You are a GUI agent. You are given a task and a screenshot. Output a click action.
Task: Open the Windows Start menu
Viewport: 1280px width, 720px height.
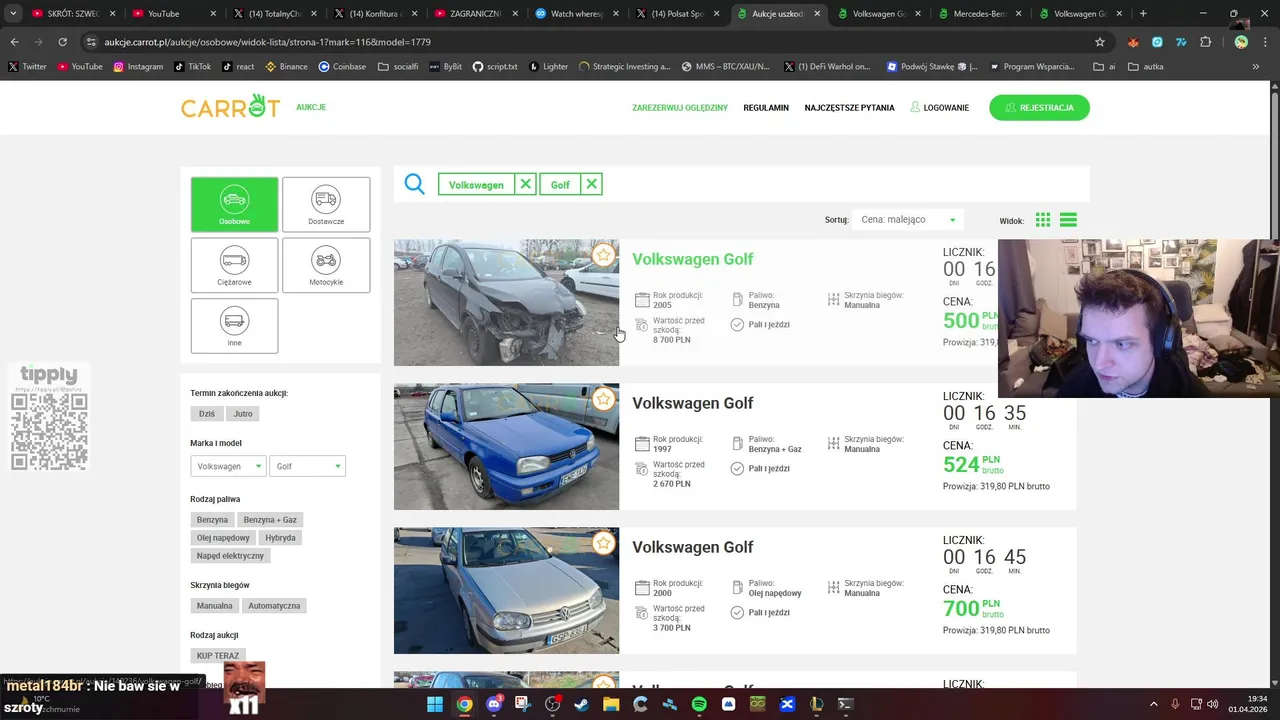pos(435,704)
